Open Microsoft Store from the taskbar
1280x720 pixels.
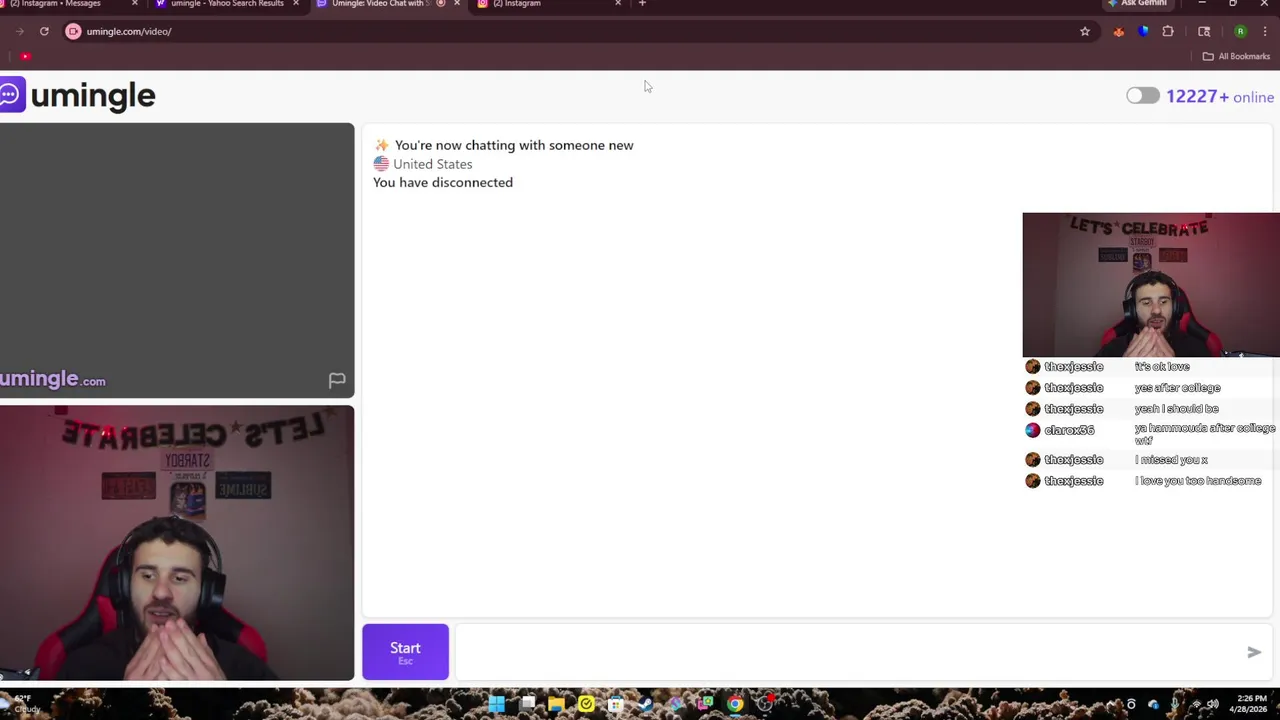[616, 704]
